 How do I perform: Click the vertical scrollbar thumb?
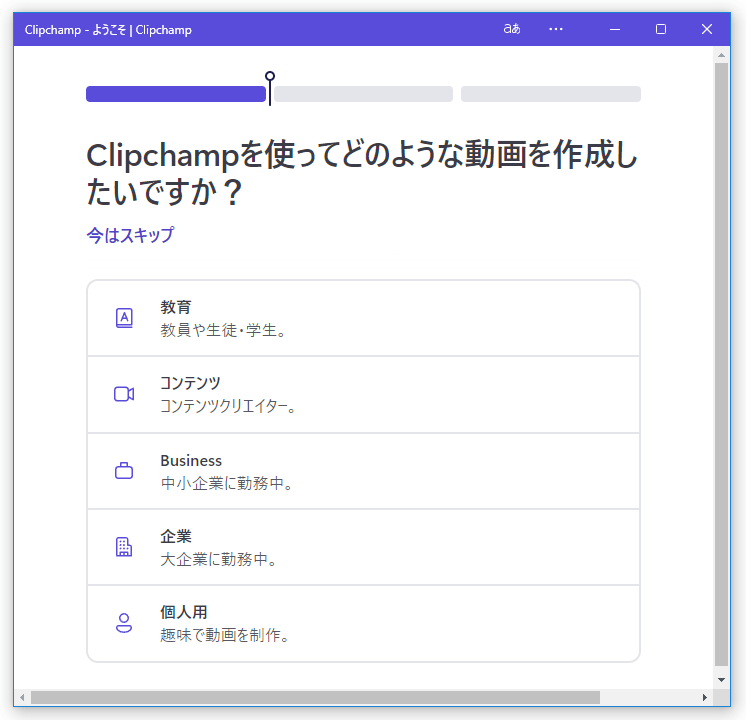[721, 365]
